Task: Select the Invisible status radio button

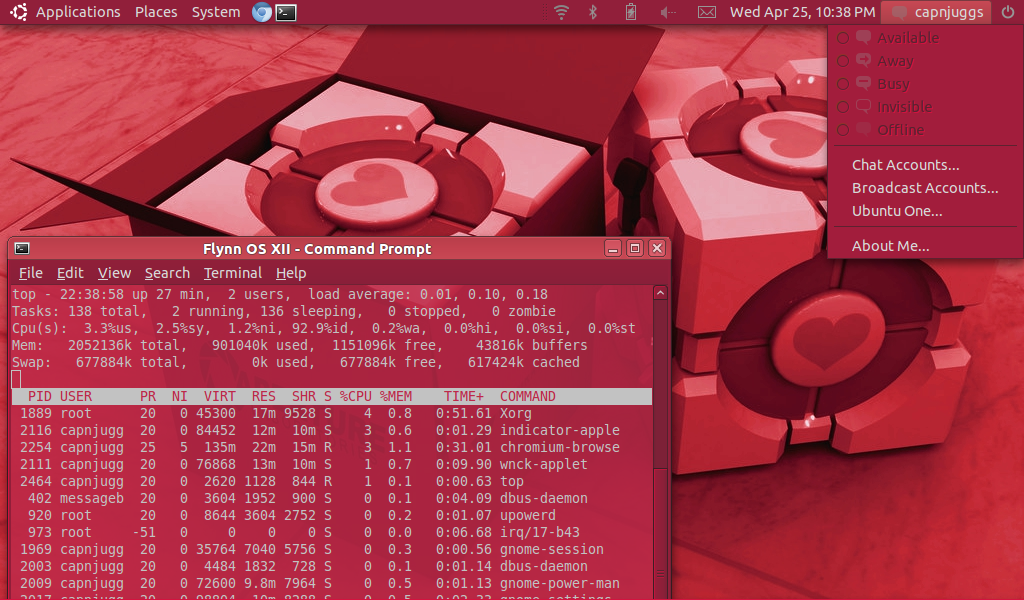Action: coord(843,106)
